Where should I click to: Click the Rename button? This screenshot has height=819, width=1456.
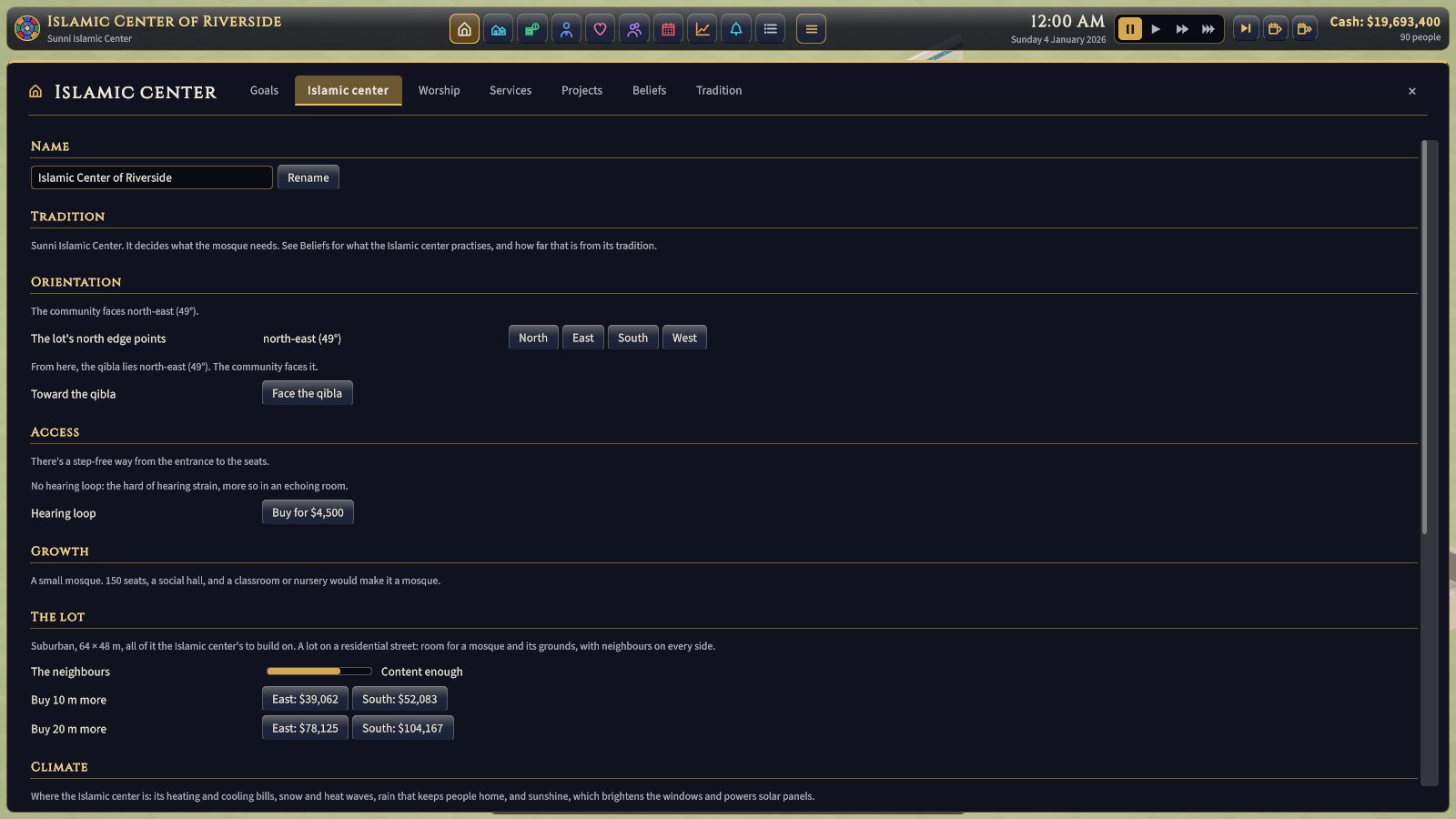tap(308, 177)
